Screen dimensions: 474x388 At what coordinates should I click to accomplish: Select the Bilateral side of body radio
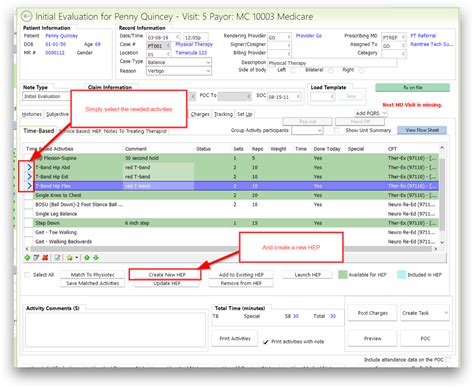[x=331, y=70]
